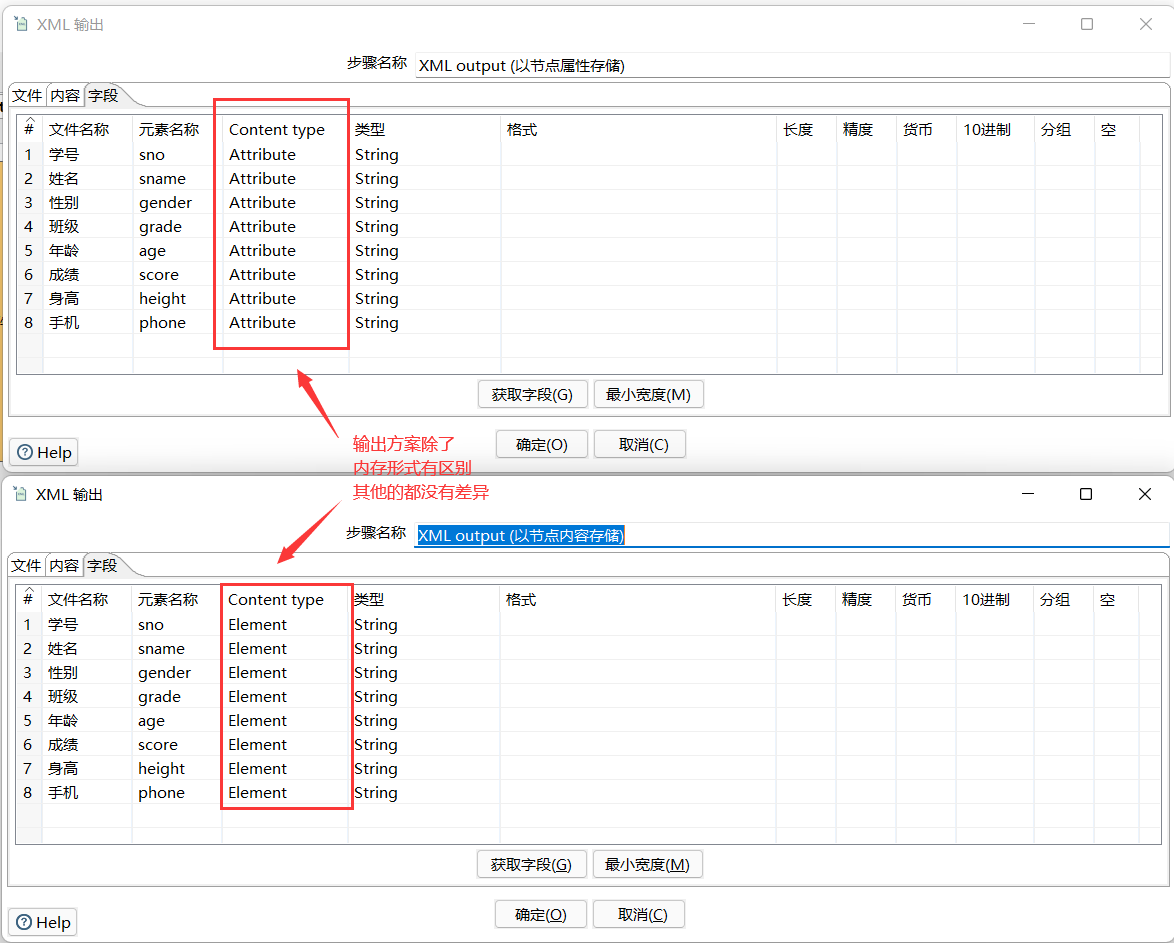Select Element cell in score row
This screenshot has width=1174, height=943.
pos(285,744)
